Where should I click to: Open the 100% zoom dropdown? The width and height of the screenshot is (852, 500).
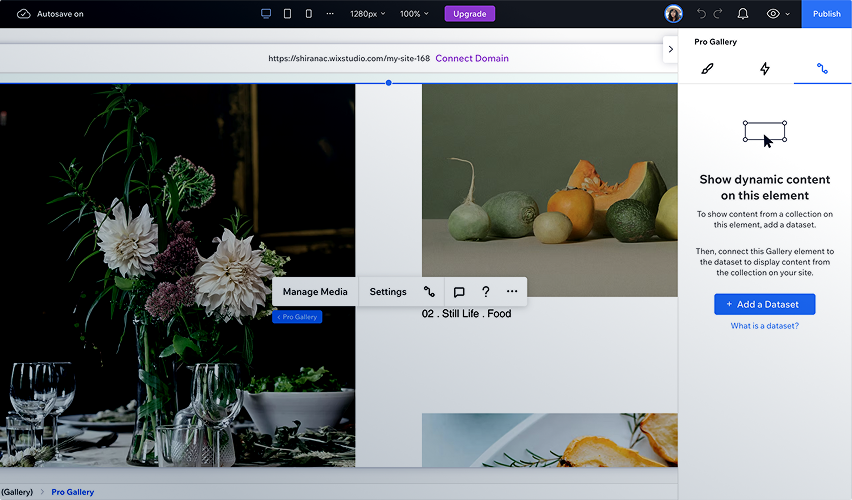coord(414,14)
